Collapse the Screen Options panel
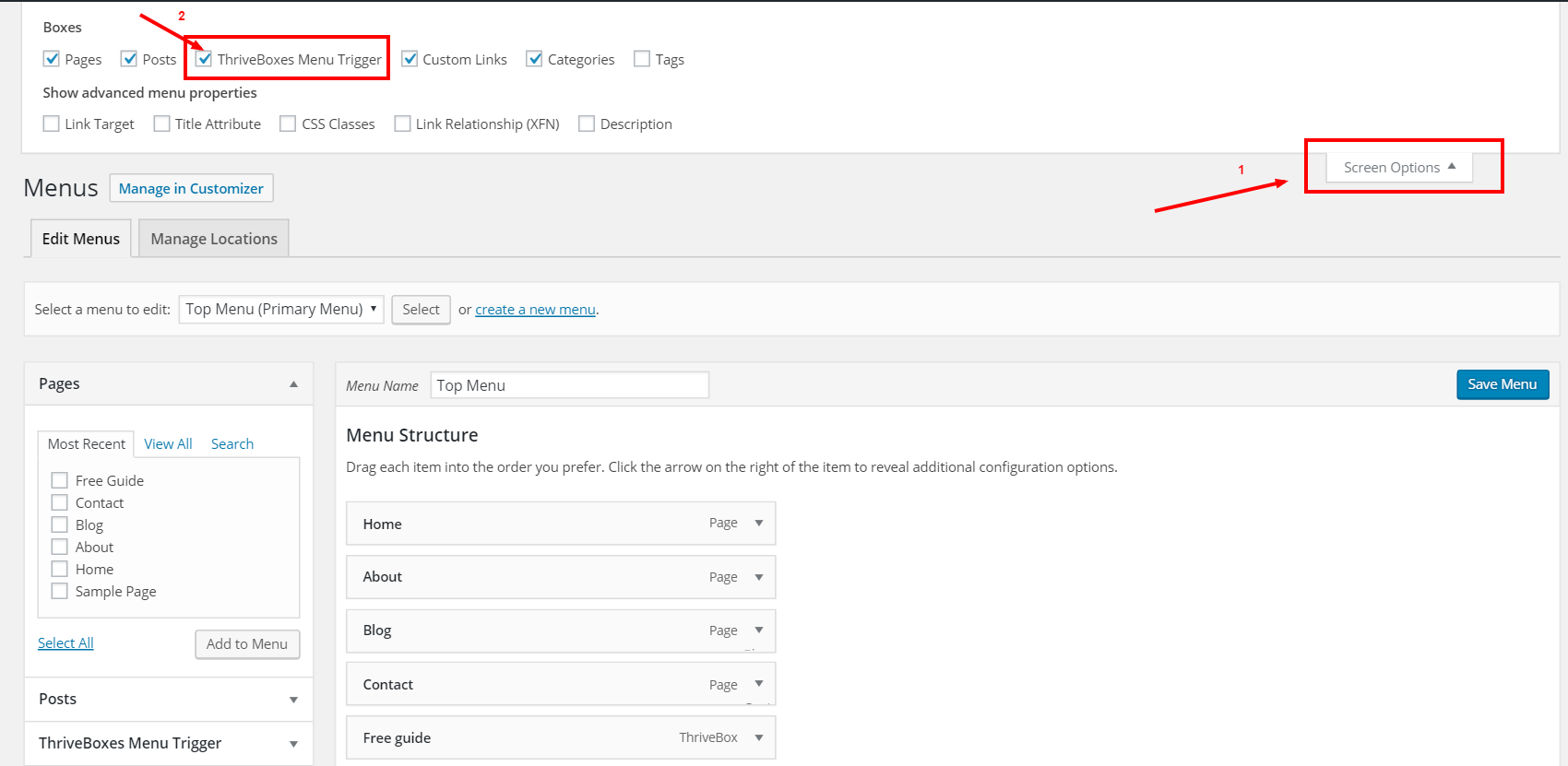Viewport: 1568px width, 766px height. click(1399, 167)
